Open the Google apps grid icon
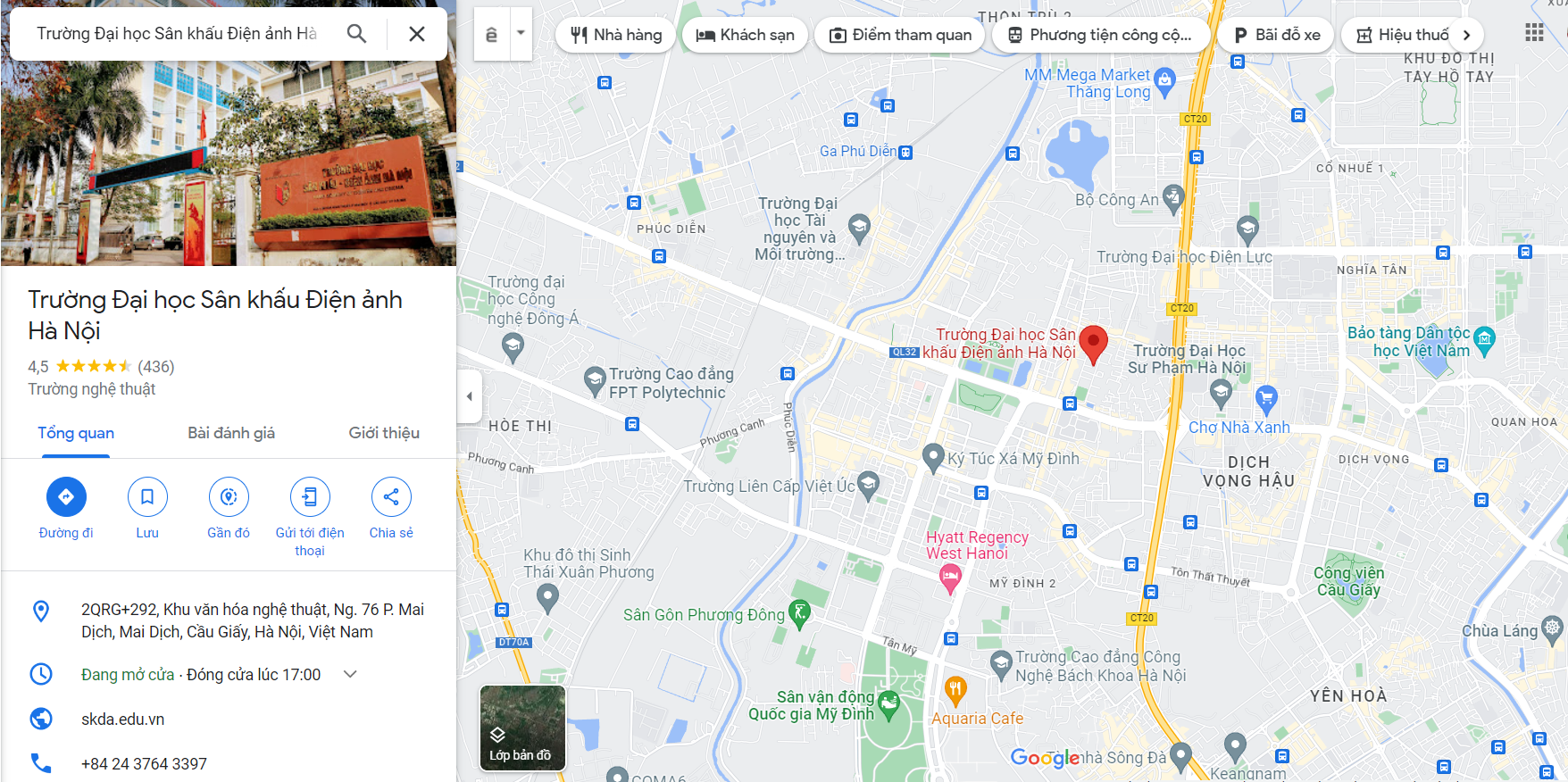Screen dimensions: 1568x782 point(1534,33)
